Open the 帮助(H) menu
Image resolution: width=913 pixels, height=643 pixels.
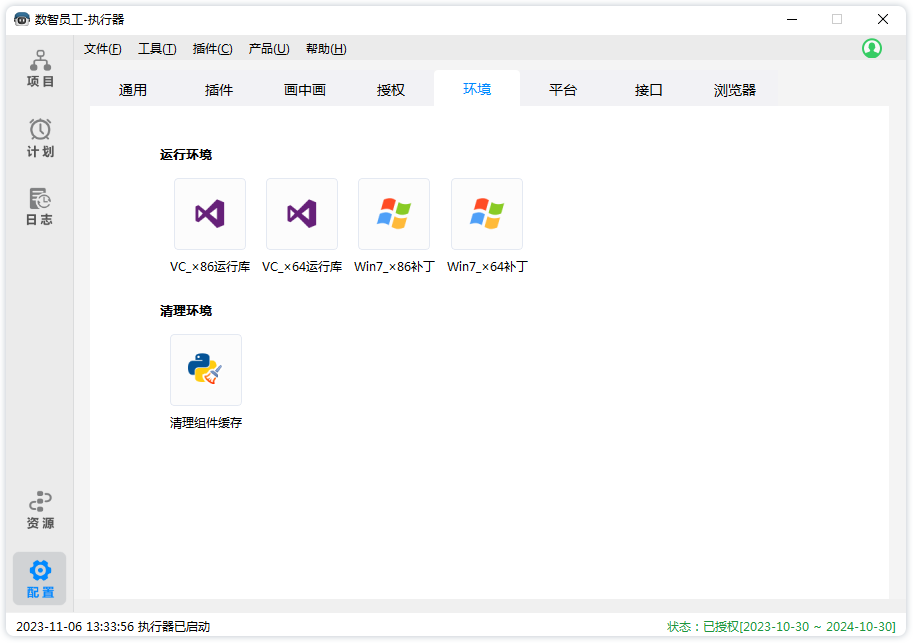[326, 49]
